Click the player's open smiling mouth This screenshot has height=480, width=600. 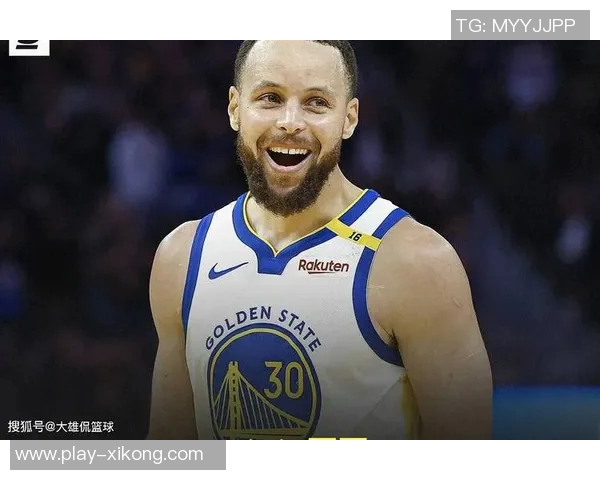(289, 157)
